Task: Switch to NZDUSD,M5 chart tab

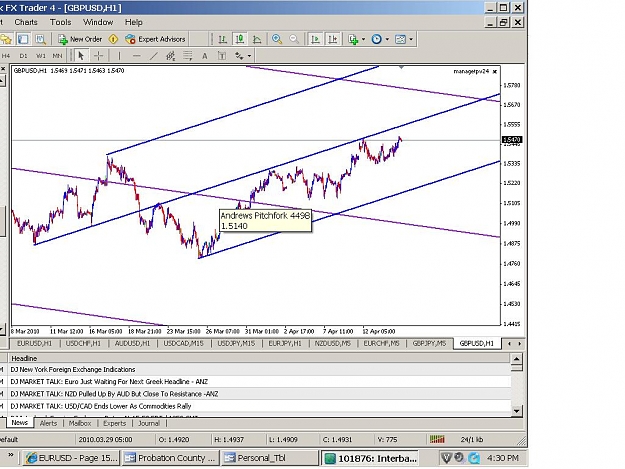Action: tap(333, 343)
